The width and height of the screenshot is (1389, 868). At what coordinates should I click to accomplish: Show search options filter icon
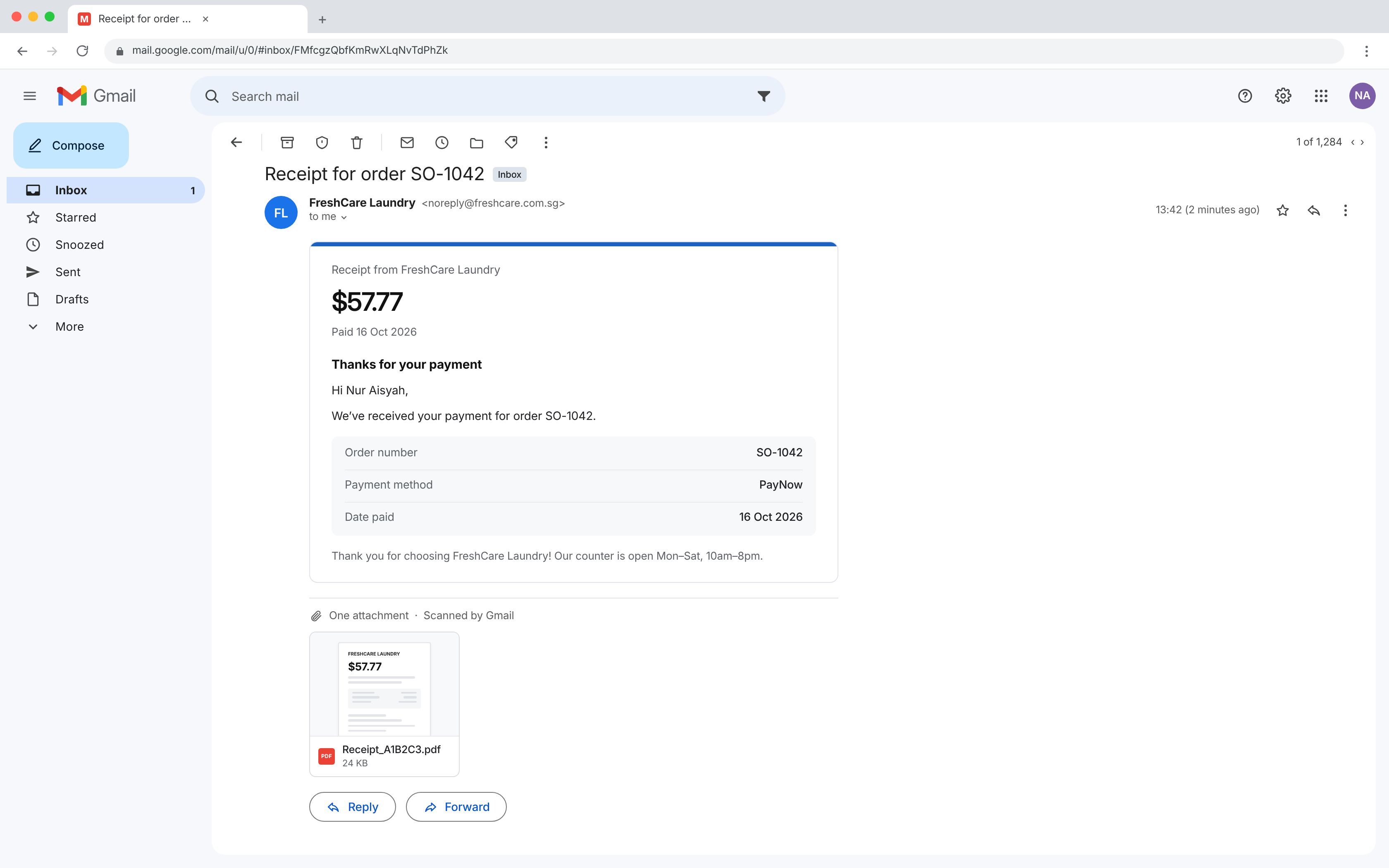pyautogui.click(x=764, y=96)
